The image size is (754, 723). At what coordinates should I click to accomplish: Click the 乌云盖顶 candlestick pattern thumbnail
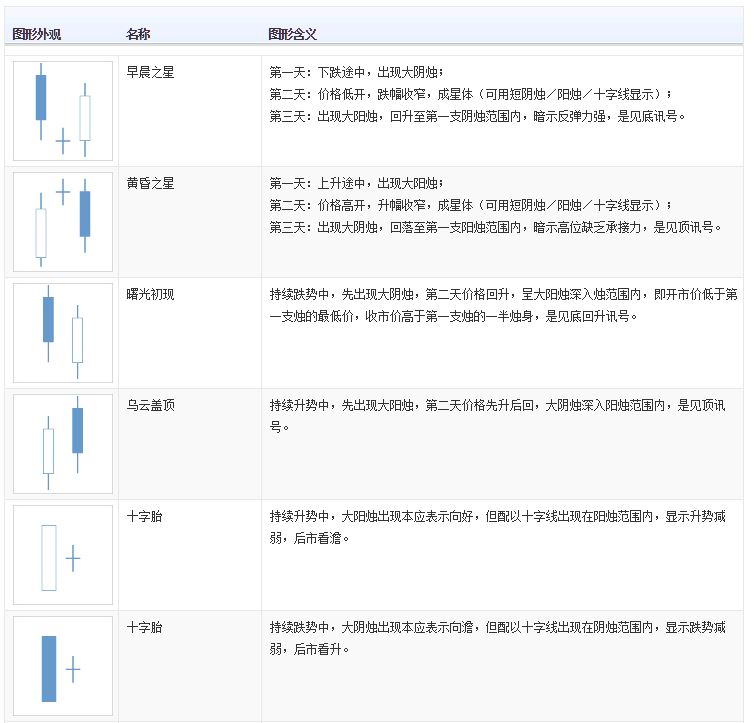pos(63,444)
